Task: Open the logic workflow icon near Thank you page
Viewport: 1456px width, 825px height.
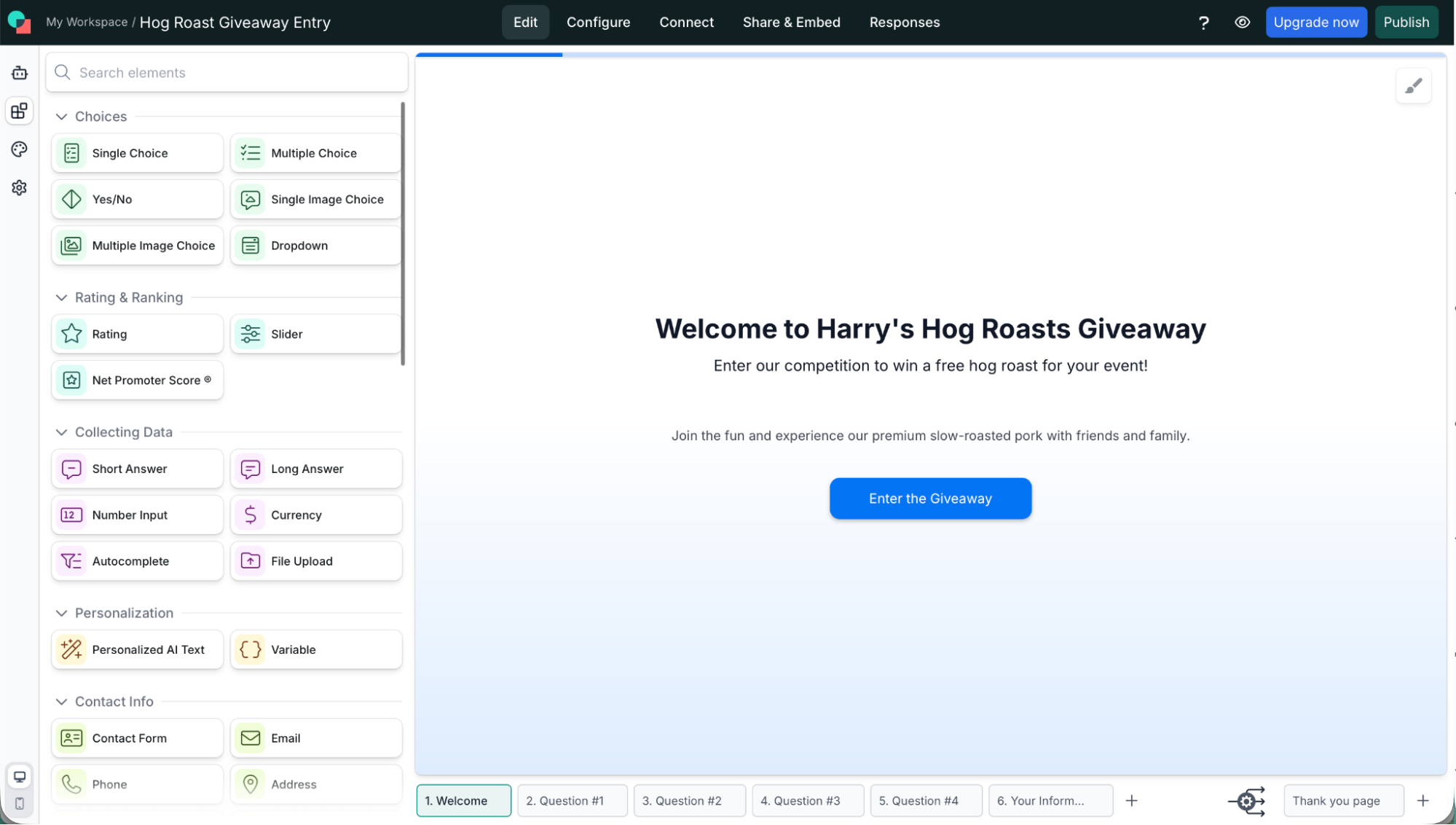Action: tap(1247, 801)
